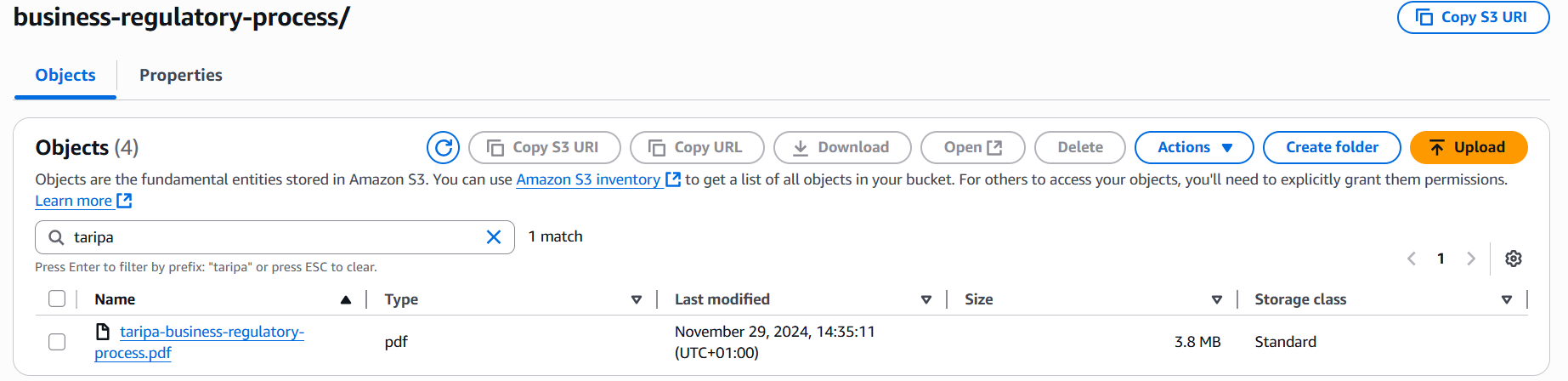Click the refresh objects icon
This screenshot has height=381, width=1568.
pyautogui.click(x=443, y=147)
